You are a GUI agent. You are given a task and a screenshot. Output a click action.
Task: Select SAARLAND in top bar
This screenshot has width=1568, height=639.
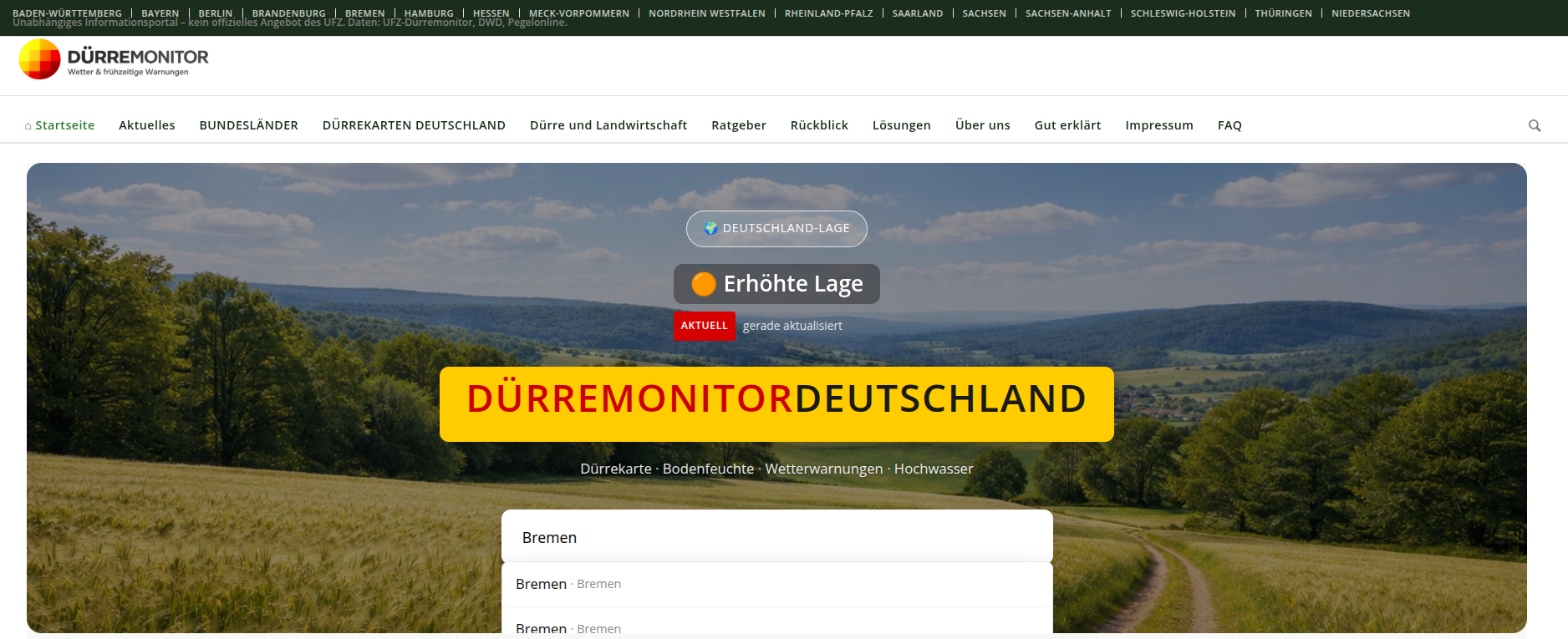(918, 13)
